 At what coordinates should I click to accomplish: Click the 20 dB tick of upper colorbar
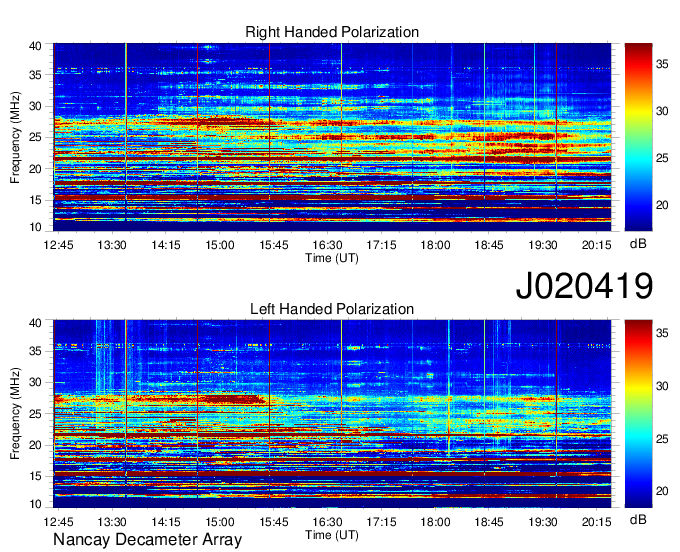[662, 205]
